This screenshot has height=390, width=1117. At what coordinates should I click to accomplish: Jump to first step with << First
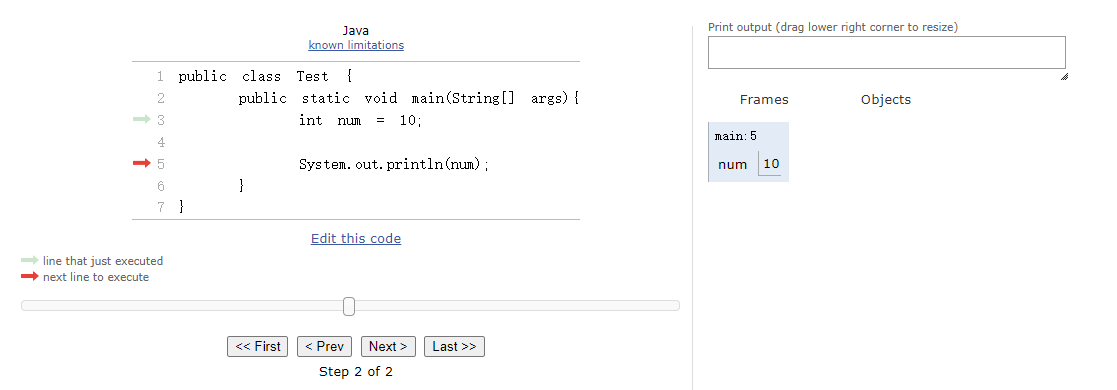(x=258, y=347)
